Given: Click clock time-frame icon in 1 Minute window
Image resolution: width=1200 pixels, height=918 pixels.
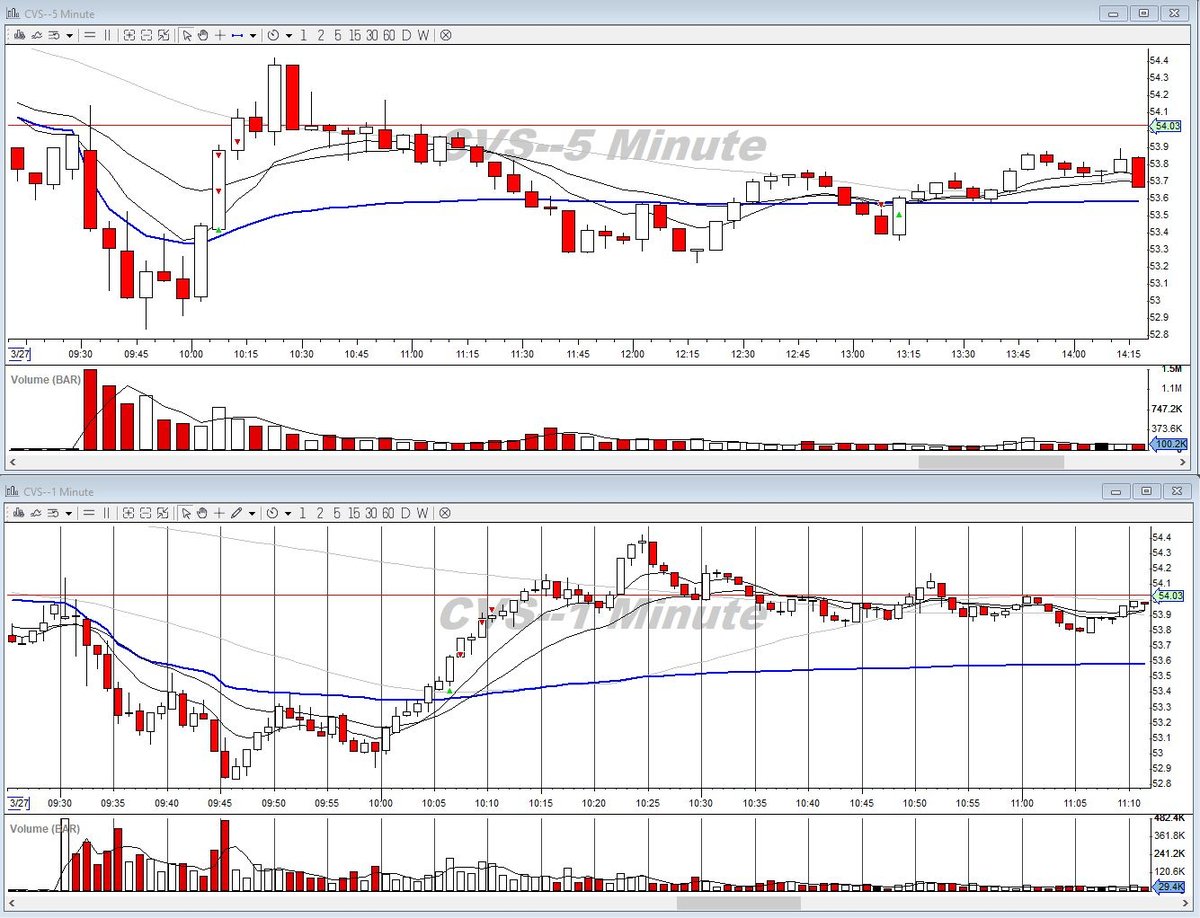Looking at the screenshot, I should coord(273,513).
